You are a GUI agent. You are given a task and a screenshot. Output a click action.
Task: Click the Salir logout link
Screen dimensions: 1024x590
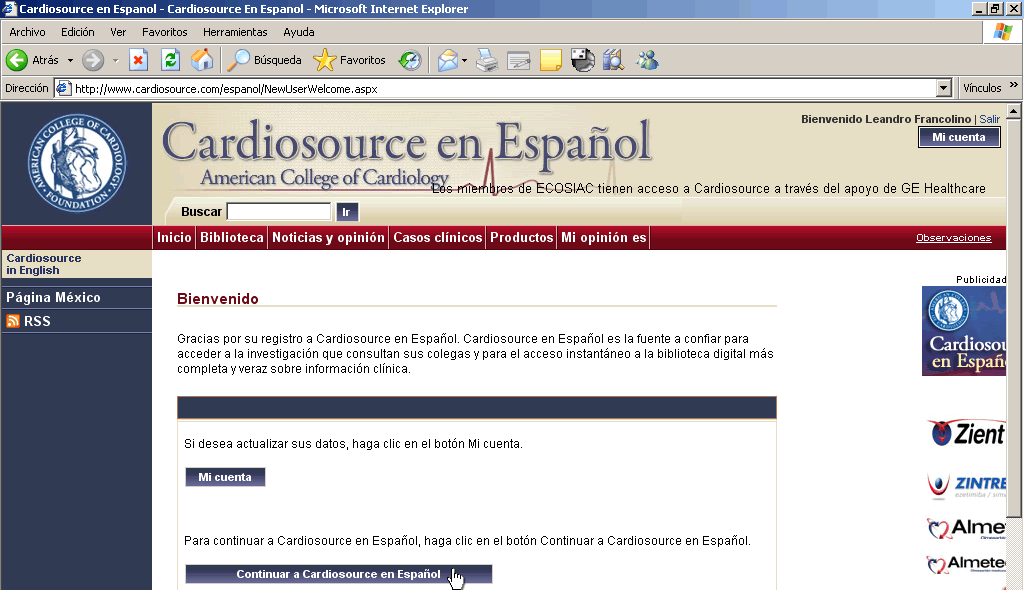989,119
